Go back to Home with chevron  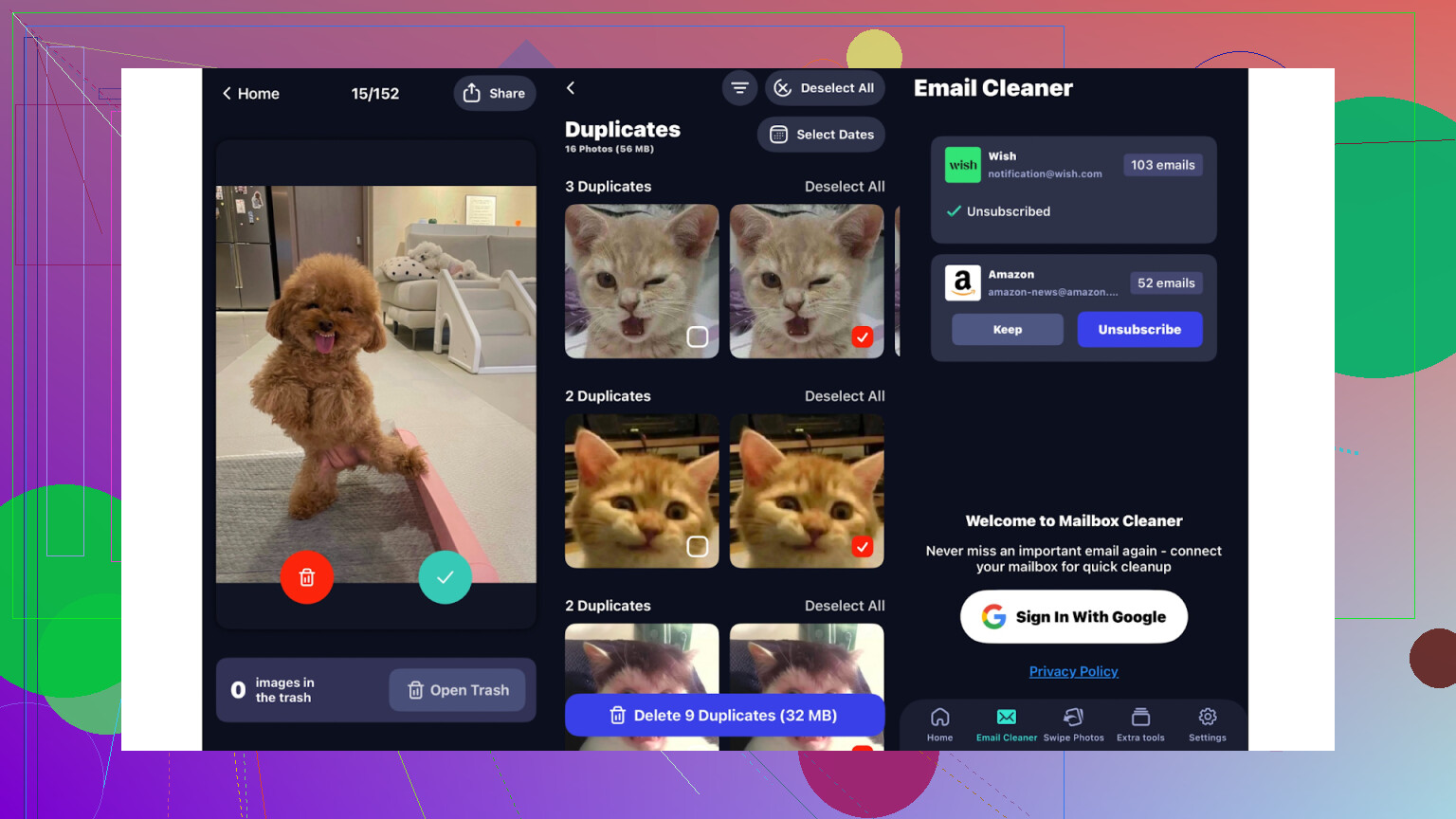[250, 93]
